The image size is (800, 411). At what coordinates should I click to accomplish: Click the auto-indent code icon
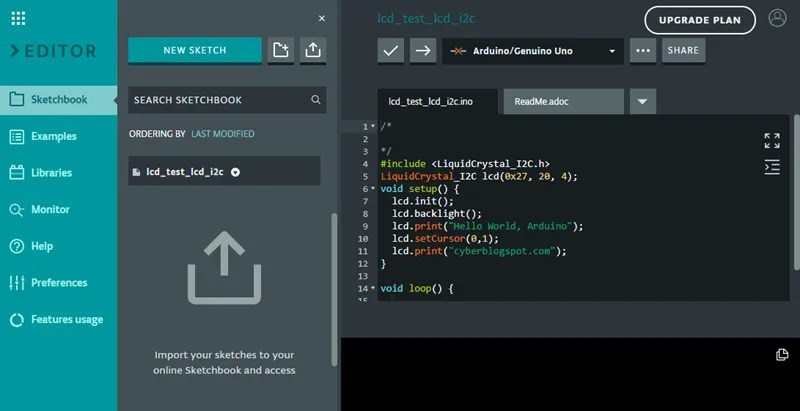772,167
